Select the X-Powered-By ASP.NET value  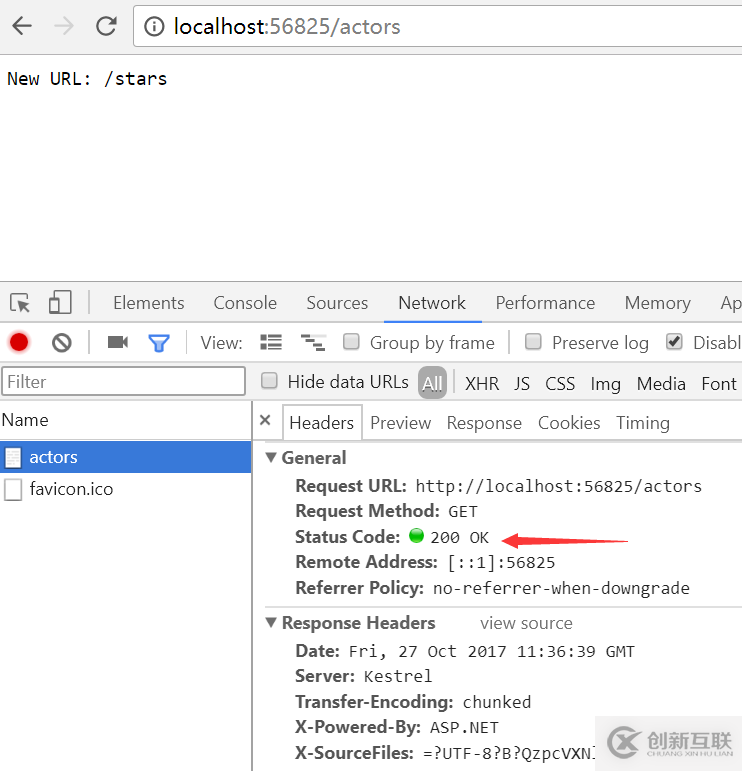pyautogui.click(x=464, y=727)
